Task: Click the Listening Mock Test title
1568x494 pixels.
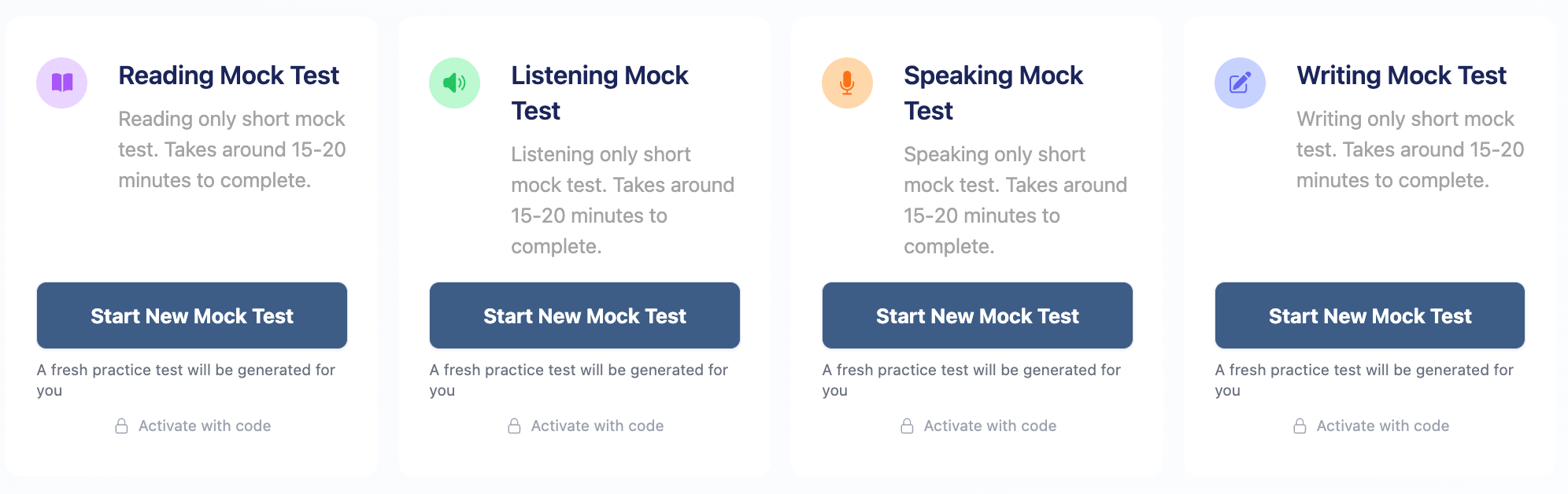Action: [x=600, y=92]
